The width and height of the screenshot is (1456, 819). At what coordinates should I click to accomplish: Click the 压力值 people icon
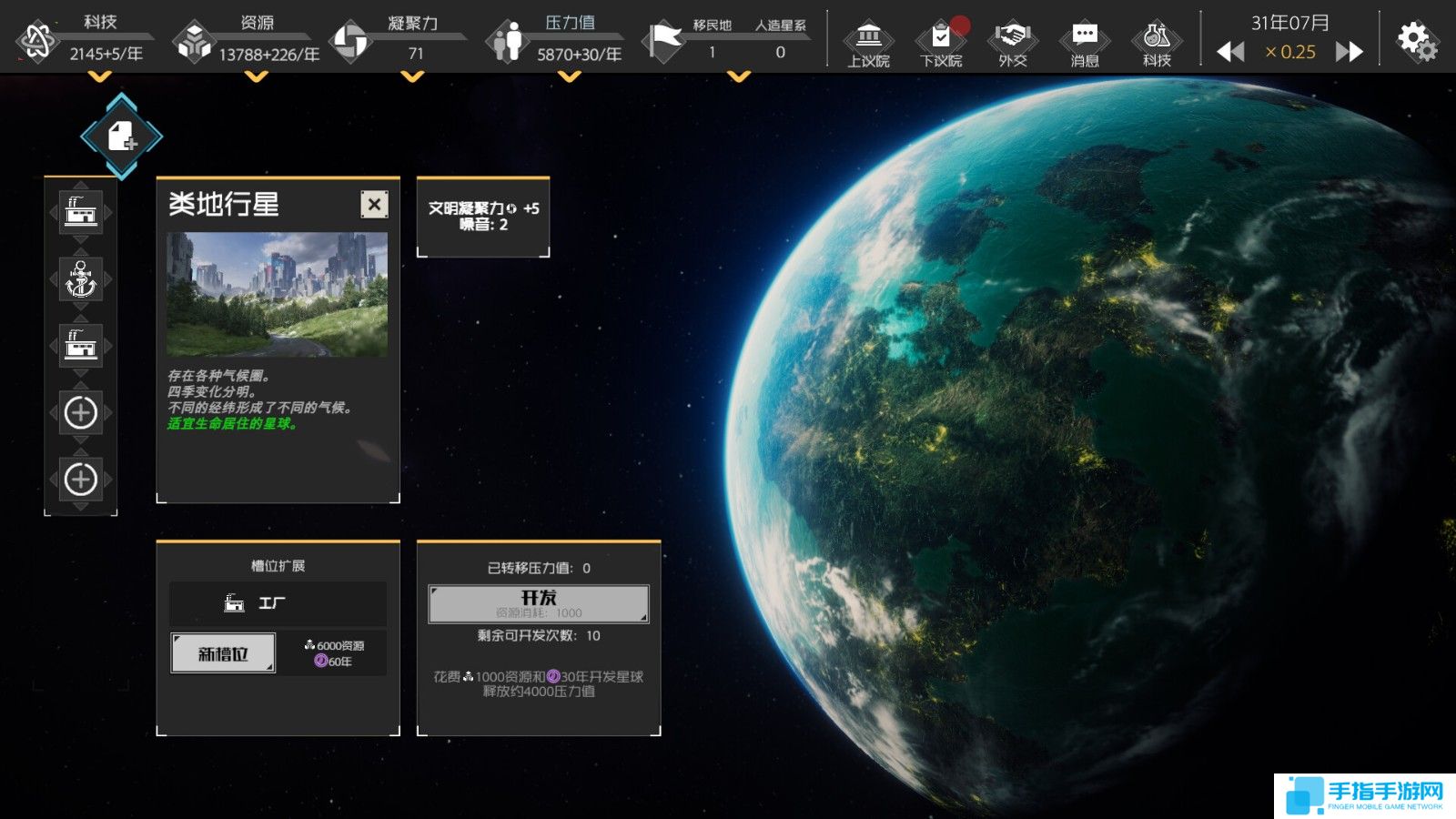507,42
